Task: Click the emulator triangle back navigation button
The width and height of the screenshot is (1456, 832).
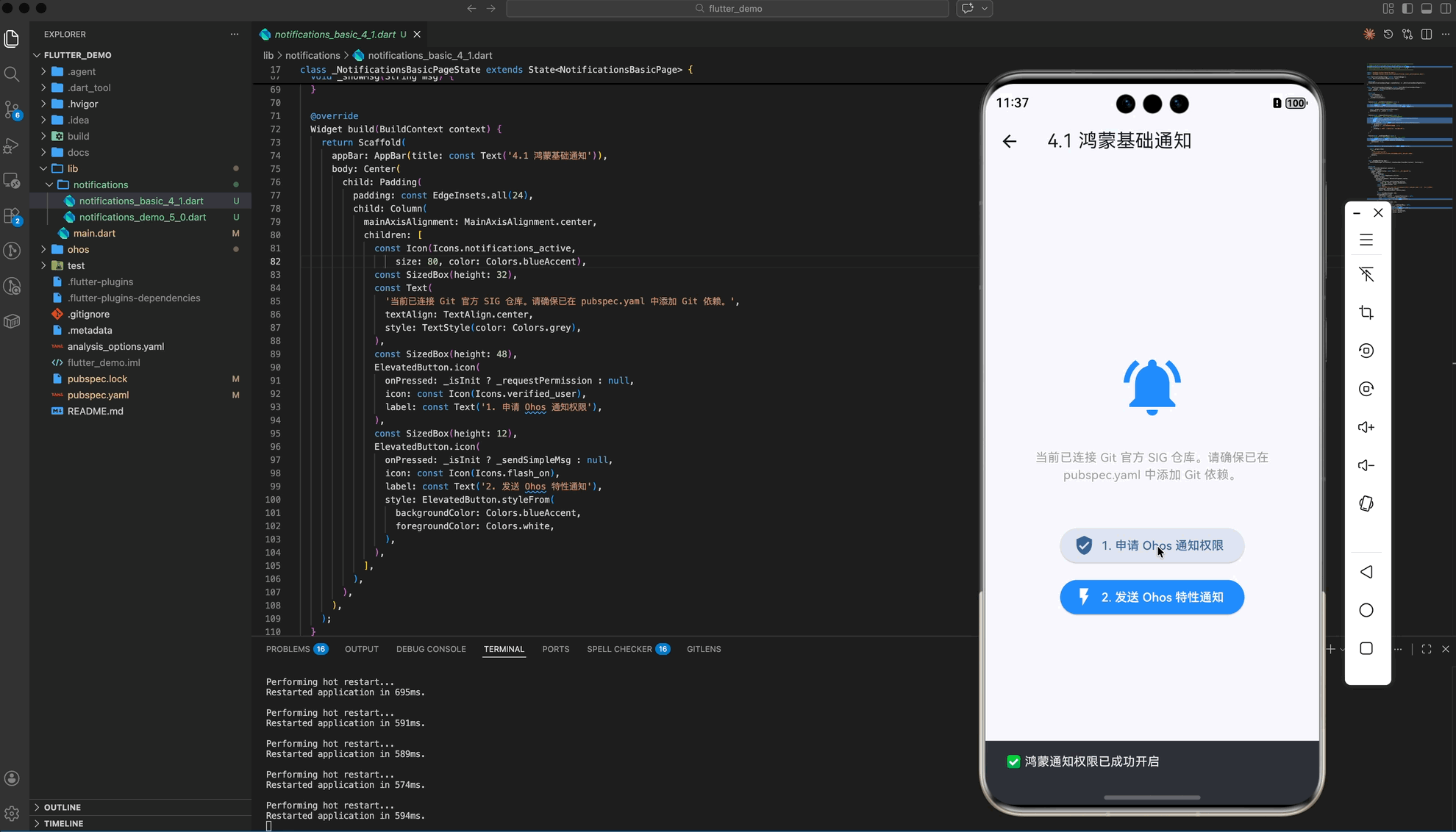Action: pos(1366,572)
